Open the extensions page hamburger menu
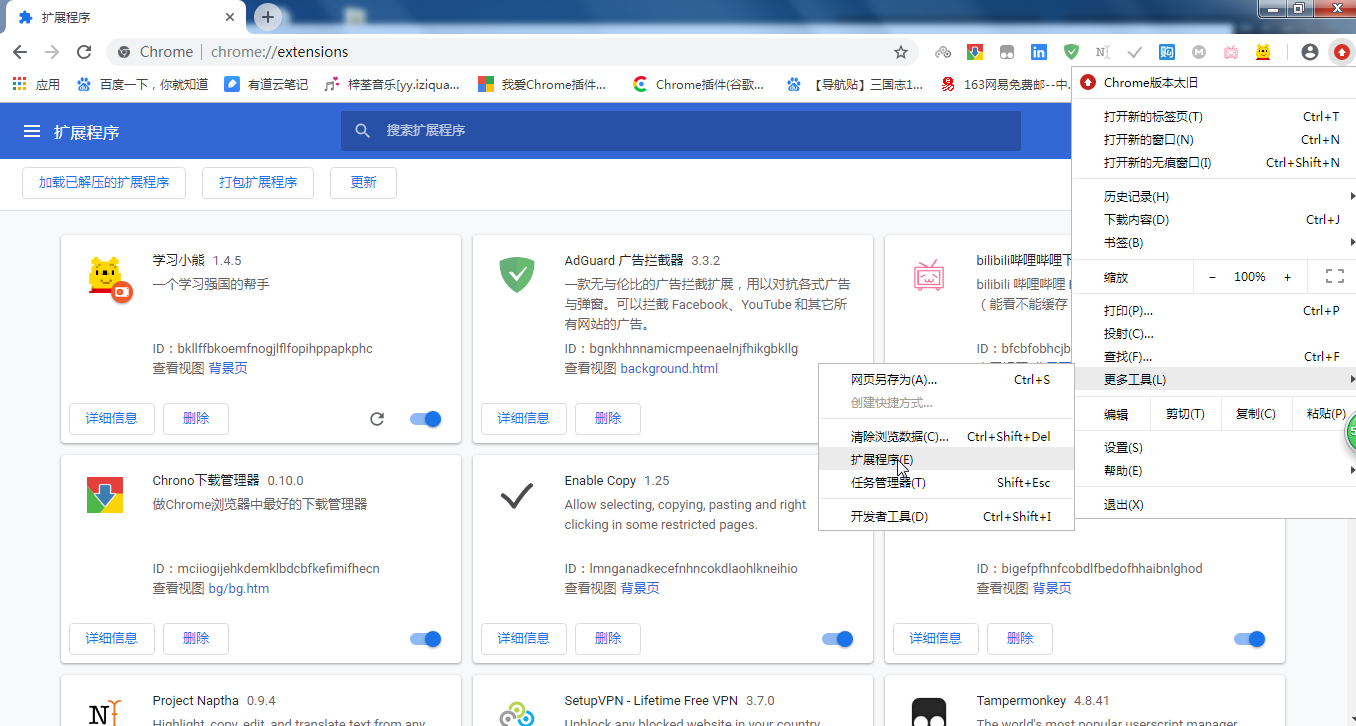The width and height of the screenshot is (1356, 726). pos(32,131)
